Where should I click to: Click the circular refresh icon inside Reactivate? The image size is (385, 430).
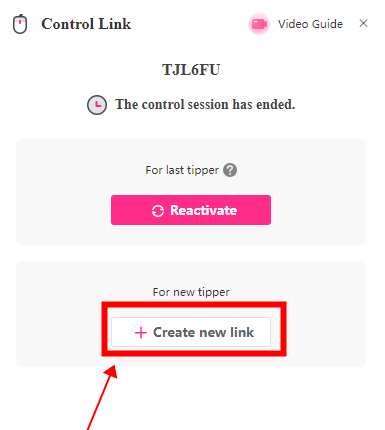tap(158, 211)
